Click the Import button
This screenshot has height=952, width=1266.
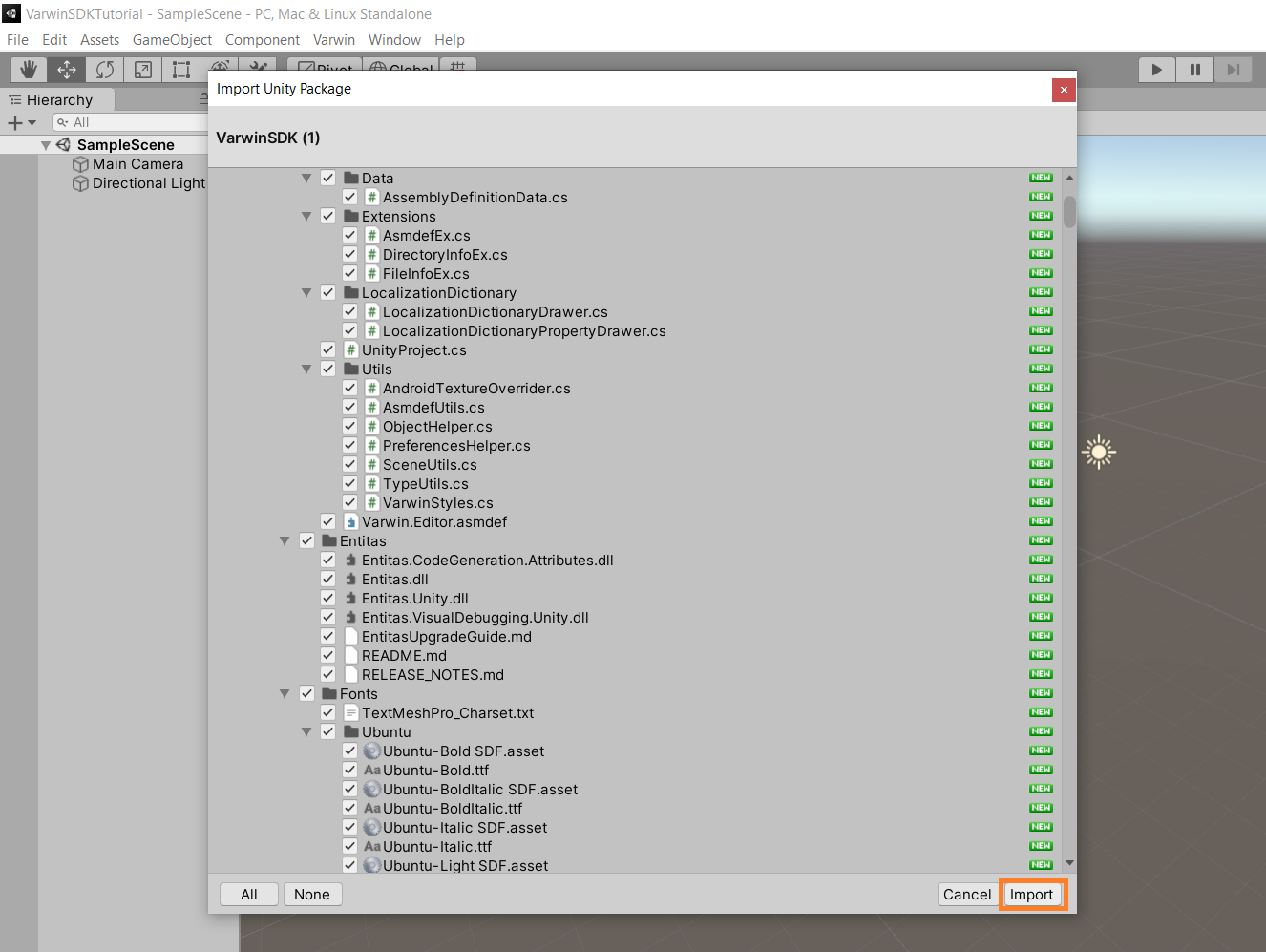click(x=1031, y=895)
